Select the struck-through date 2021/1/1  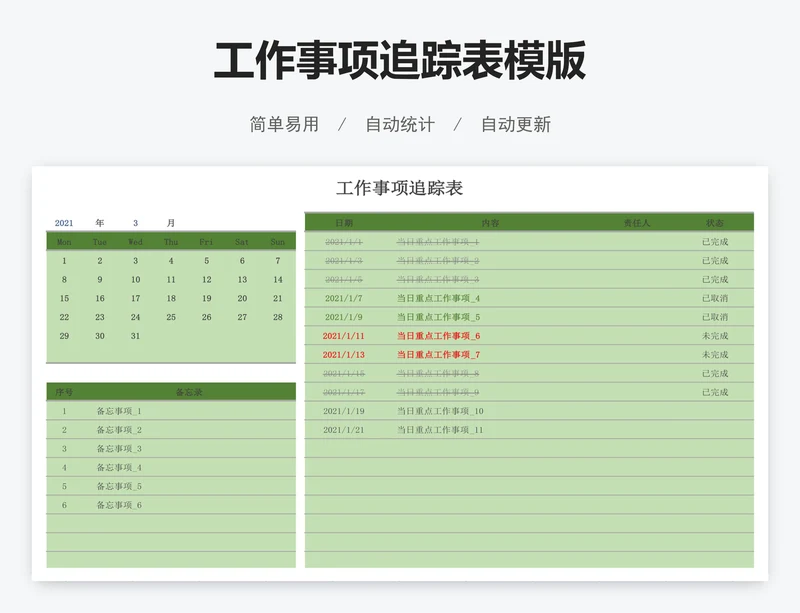coord(343,242)
